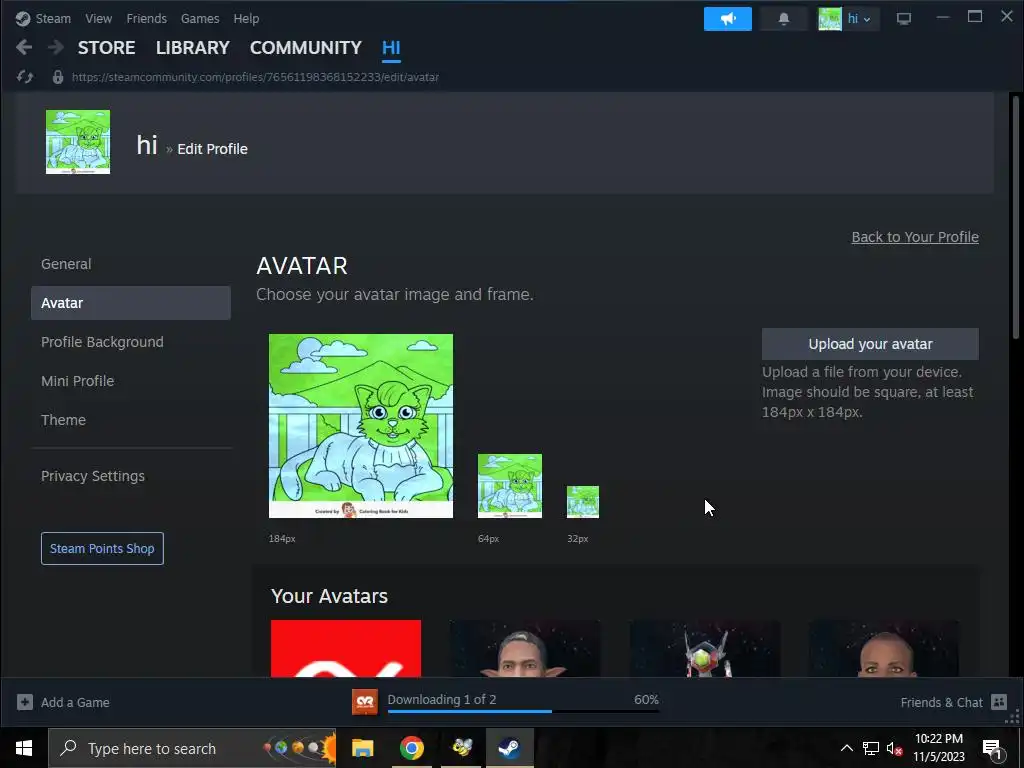The height and width of the screenshot is (768, 1024).
Task: Select Avatar in the profile sidebar
Action: click(x=131, y=303)
